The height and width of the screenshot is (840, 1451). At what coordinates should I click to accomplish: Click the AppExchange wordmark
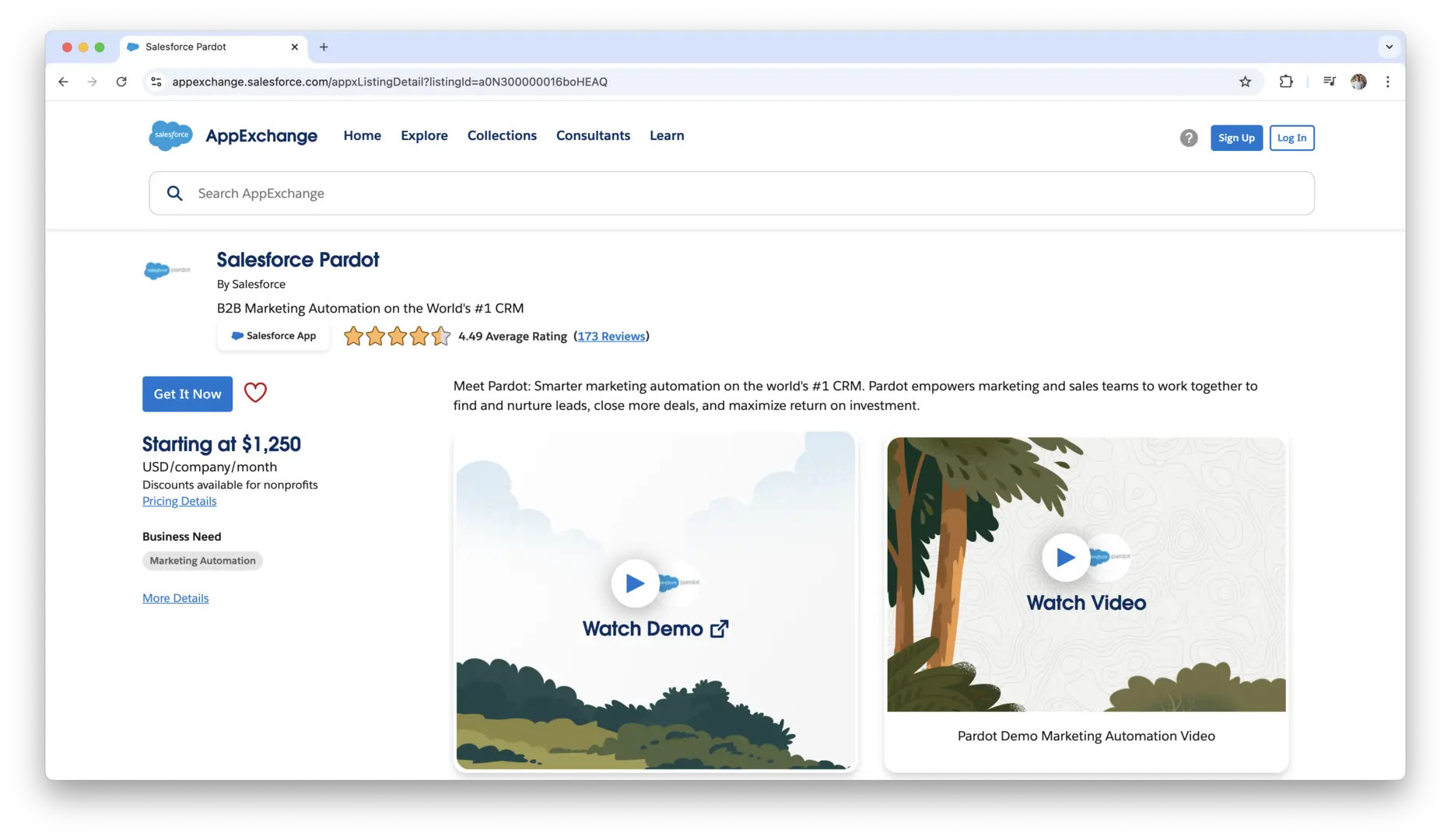[x=261, y=136]
